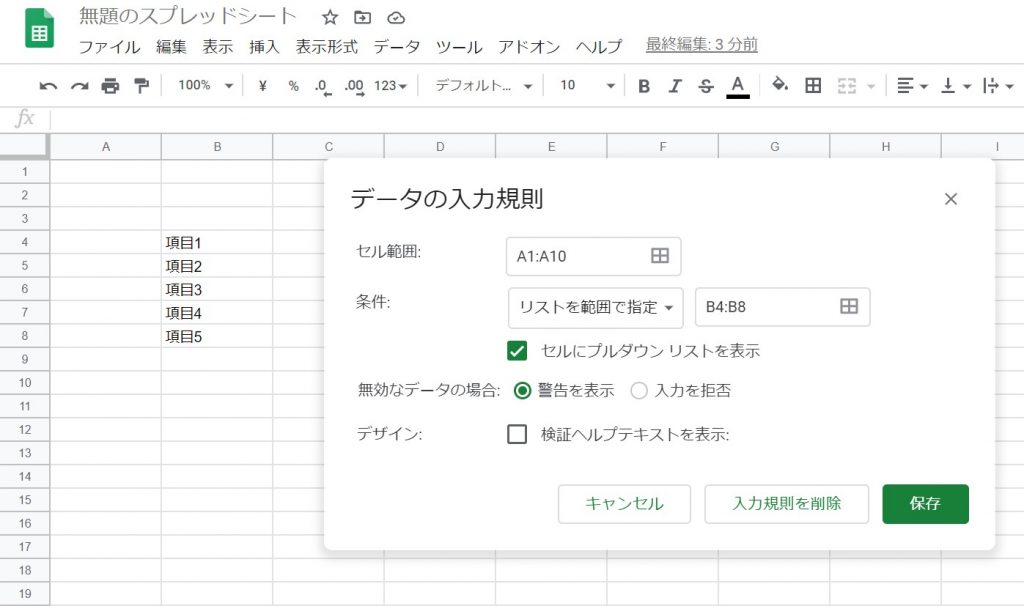Close the データの入力規則 dialog
This screenshot has height=606, width=1024.
(951, 199)
